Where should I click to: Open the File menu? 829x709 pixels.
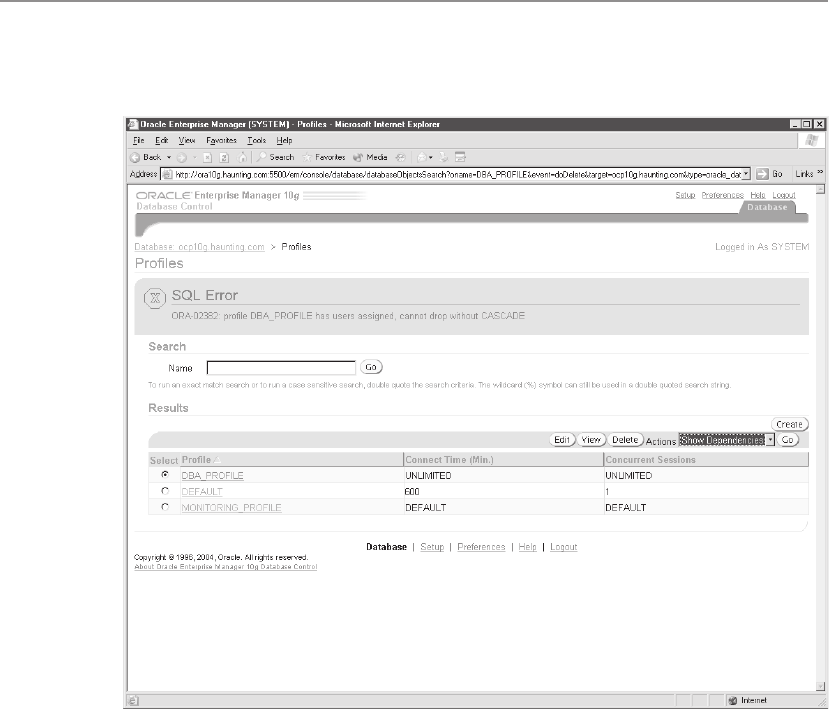[x=139, y=140]
